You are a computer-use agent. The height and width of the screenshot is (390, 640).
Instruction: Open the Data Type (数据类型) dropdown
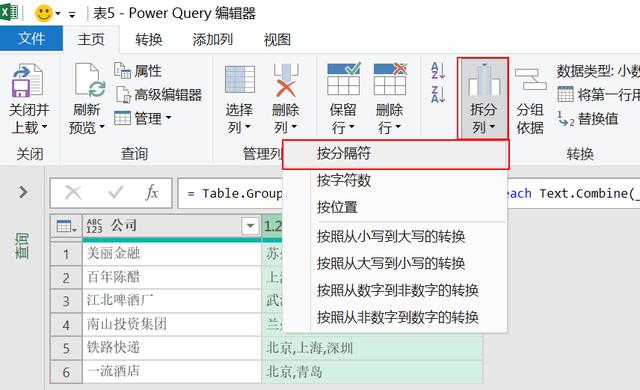pos(598,71)
